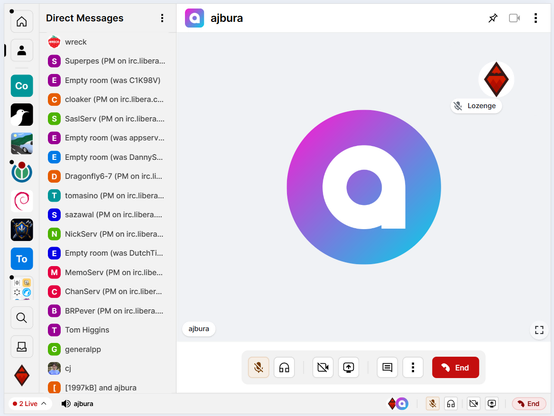
Task: Turn on camera in call bar
Action: (323, 368)
